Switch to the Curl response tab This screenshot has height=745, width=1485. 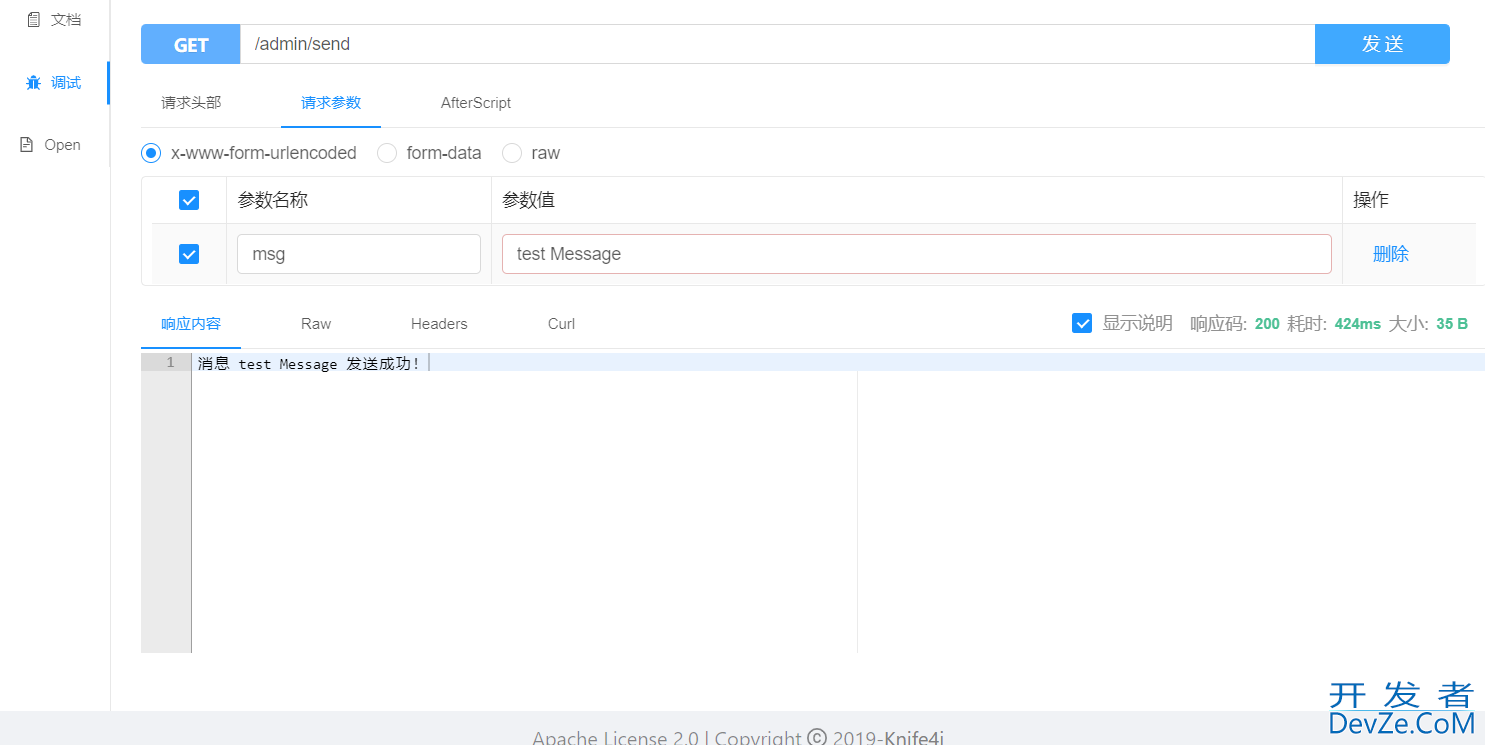[561, 323]
